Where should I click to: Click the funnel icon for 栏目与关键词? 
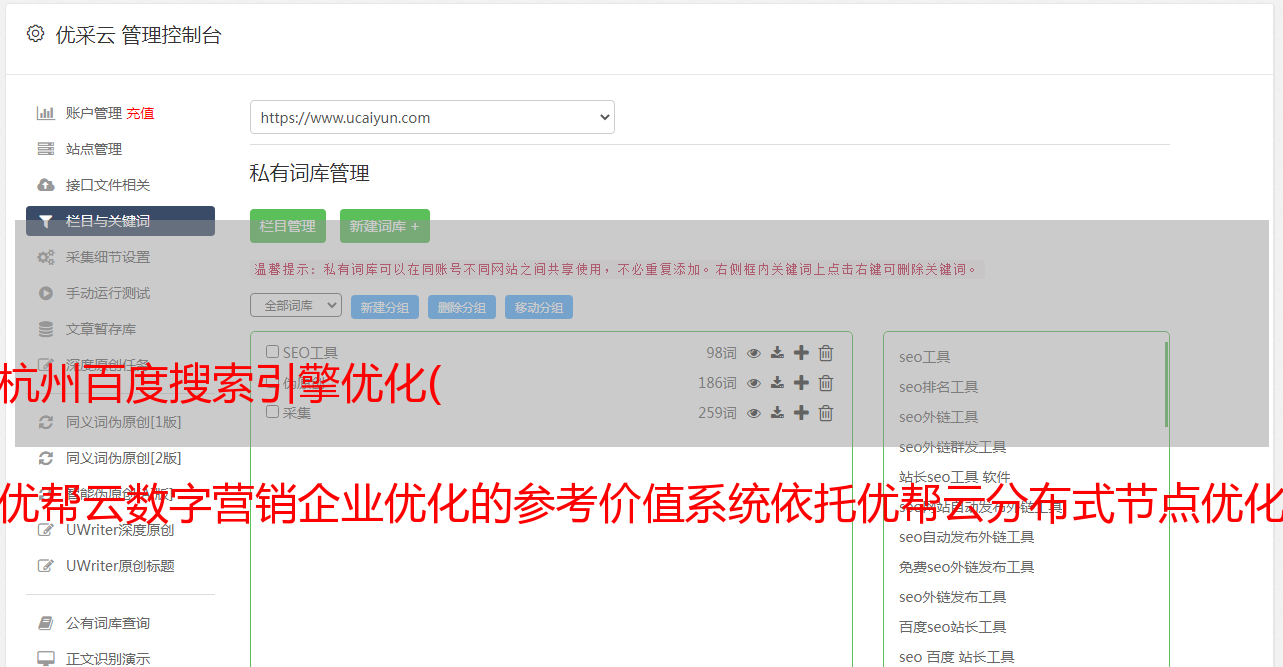46,221
